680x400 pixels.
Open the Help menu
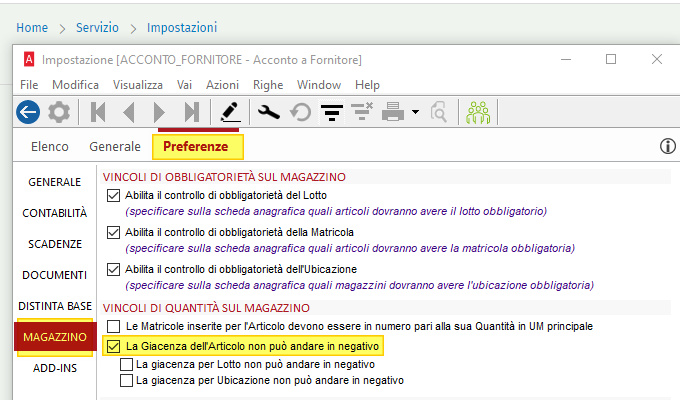point(367,85)
